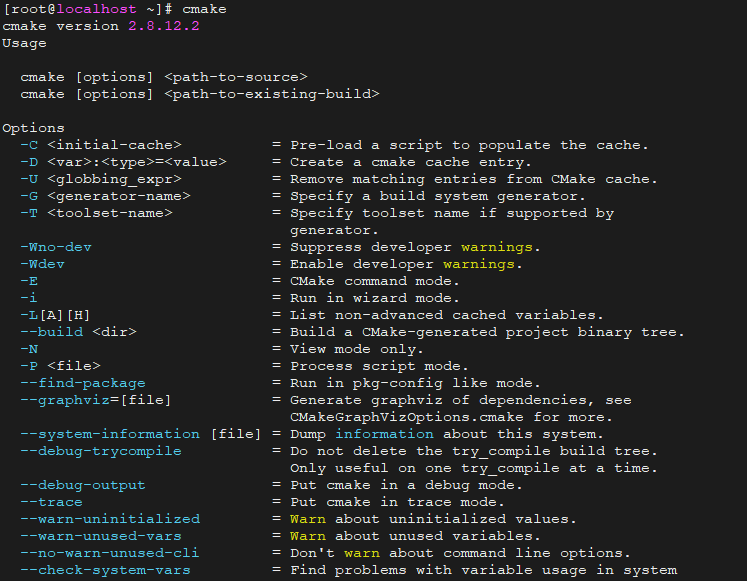Click the version number 2.8.12.2
The height and width of the screenshot is (581, 747).
tap(164, 26)
